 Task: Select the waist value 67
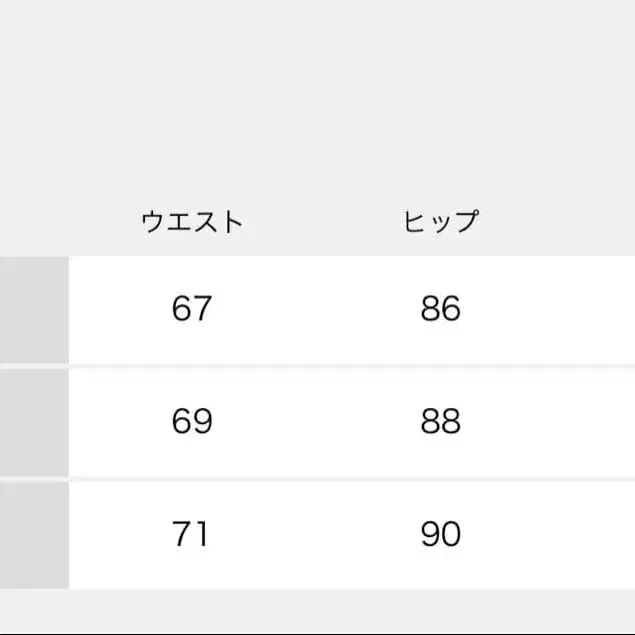coord(192,309)
